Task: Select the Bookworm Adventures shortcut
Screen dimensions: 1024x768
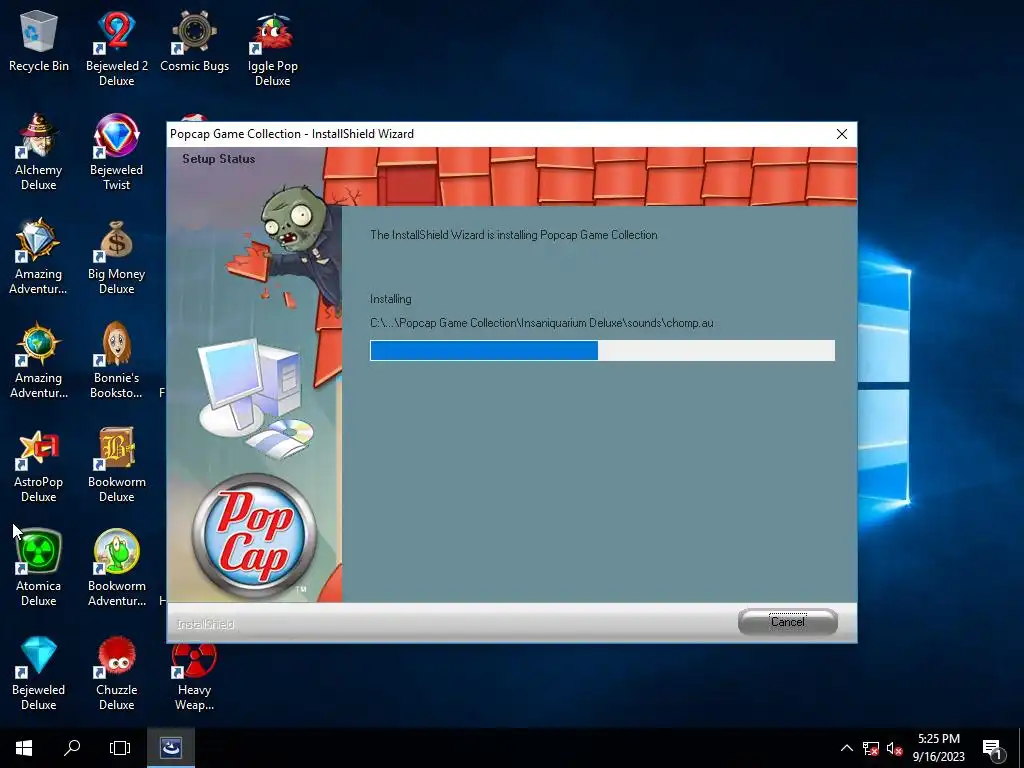Action: click(116, 568)
